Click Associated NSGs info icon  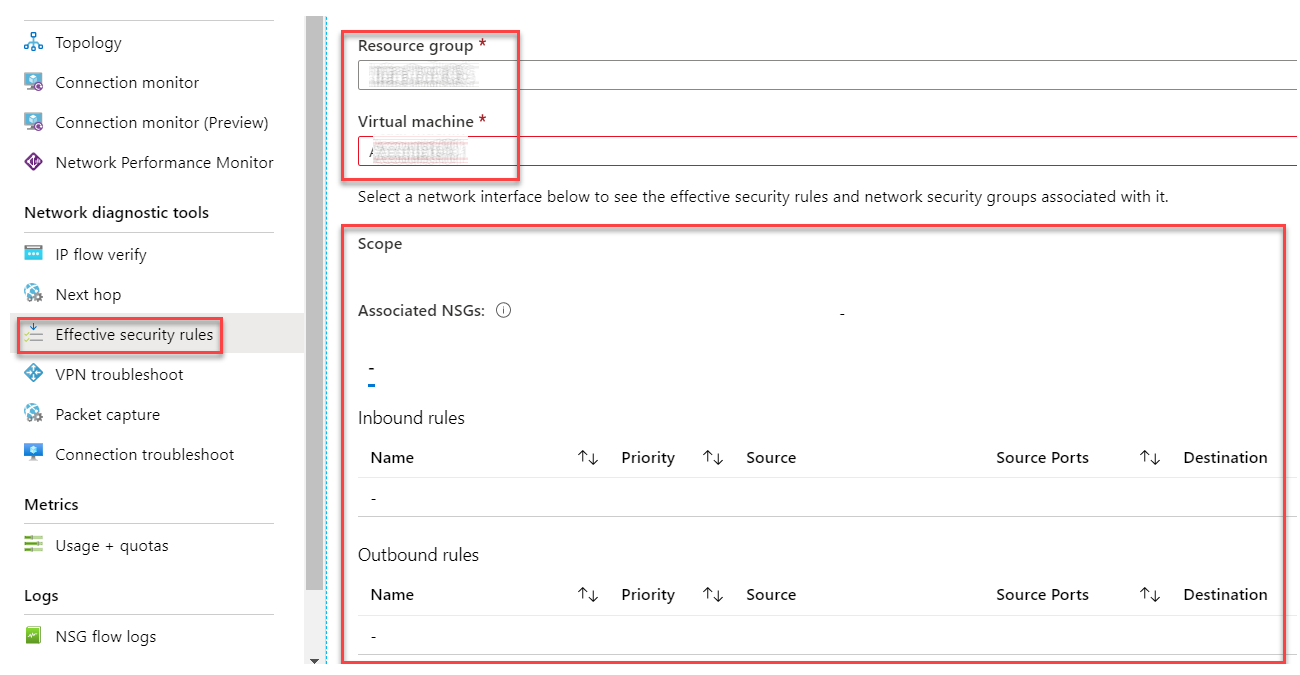click(x=504, y=310)
